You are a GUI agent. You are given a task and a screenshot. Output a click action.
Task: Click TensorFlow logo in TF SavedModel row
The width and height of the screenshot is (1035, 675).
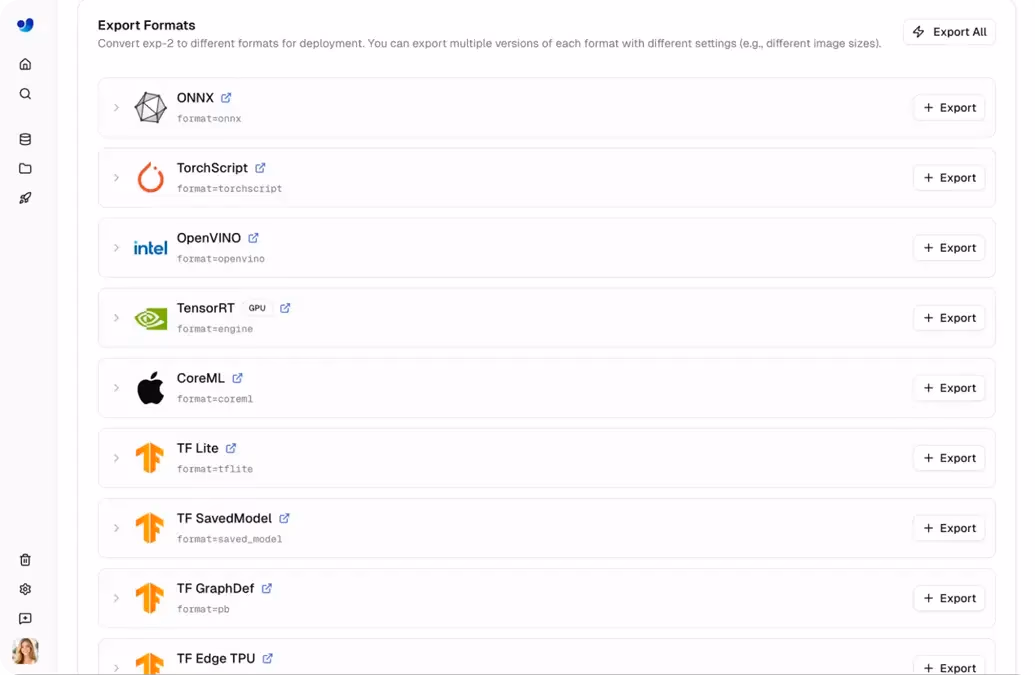(150, 528)
